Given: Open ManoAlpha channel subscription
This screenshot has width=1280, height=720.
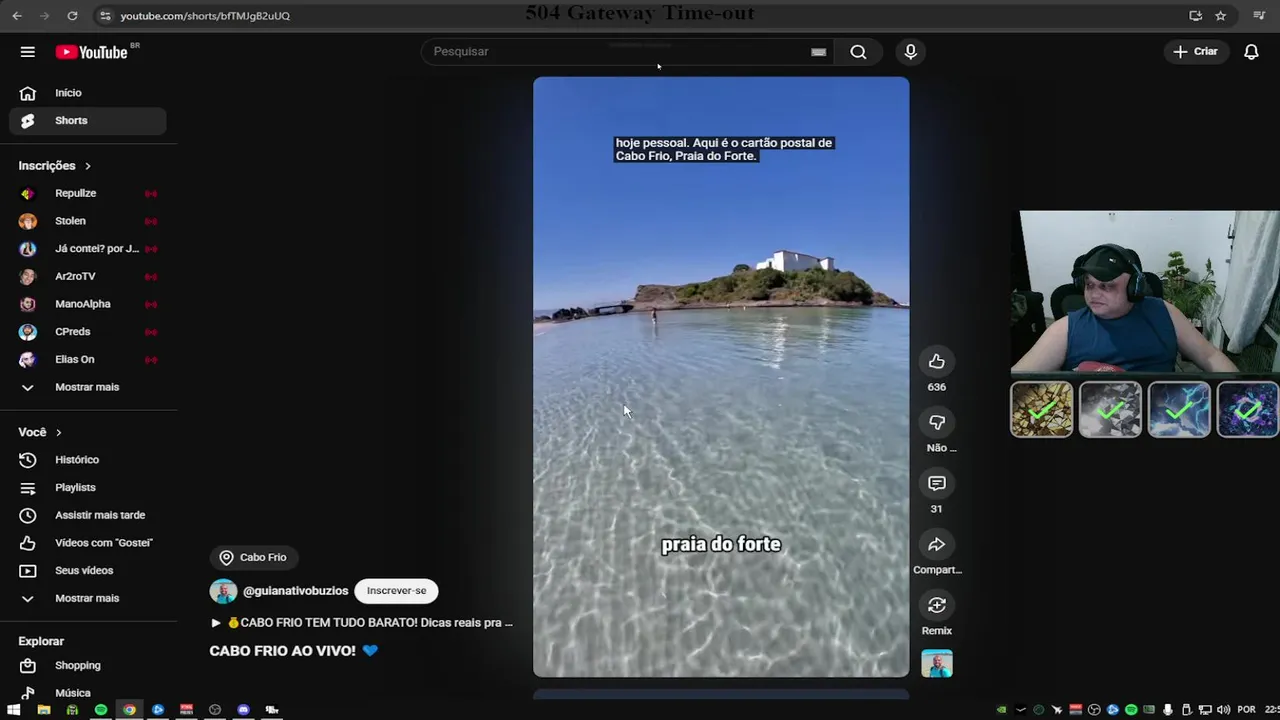Looking at the screenshot, I should 88,304.
